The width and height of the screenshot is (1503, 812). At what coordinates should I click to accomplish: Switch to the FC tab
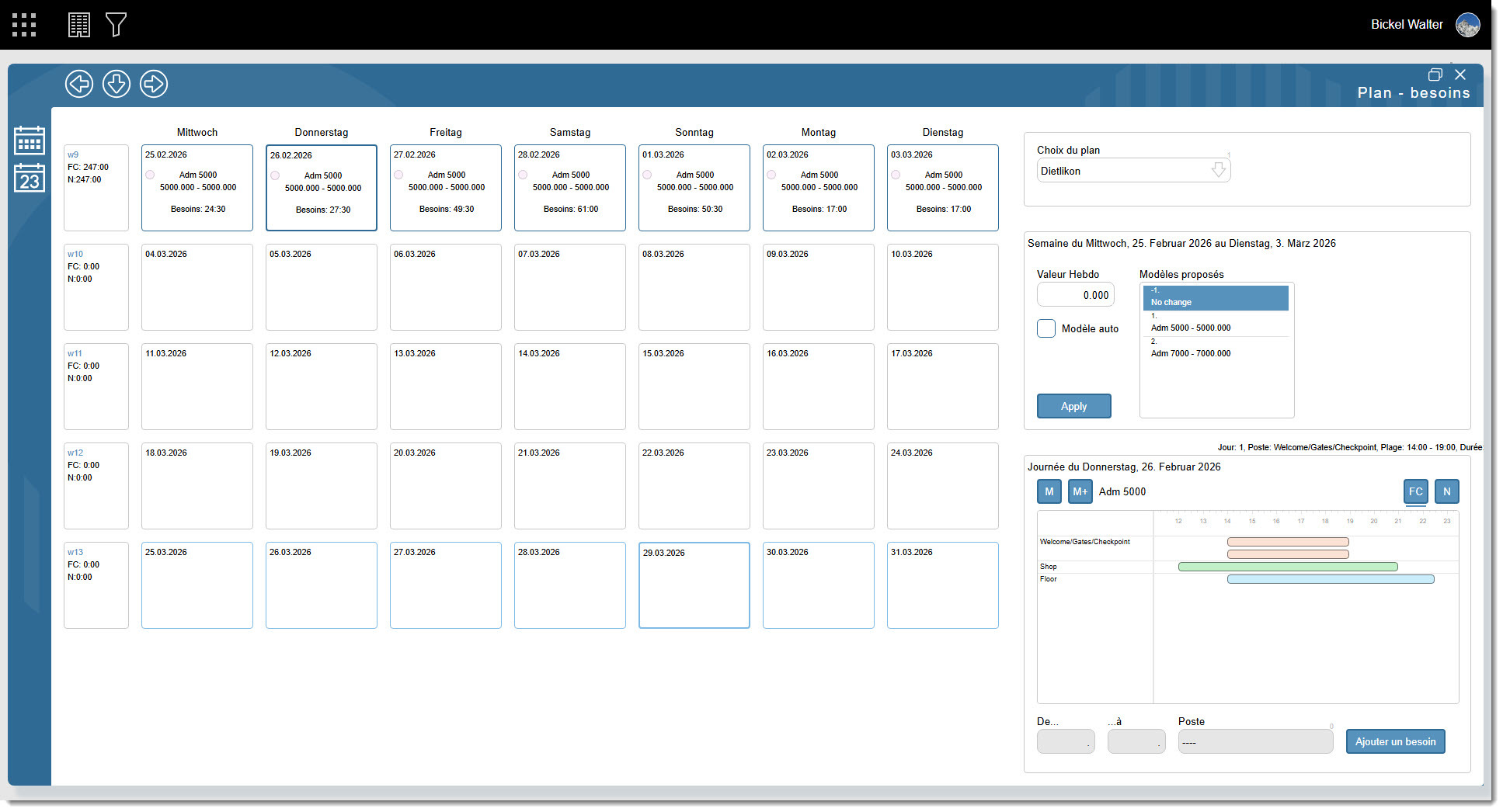pyautogui.click(x=1415, y=491)
